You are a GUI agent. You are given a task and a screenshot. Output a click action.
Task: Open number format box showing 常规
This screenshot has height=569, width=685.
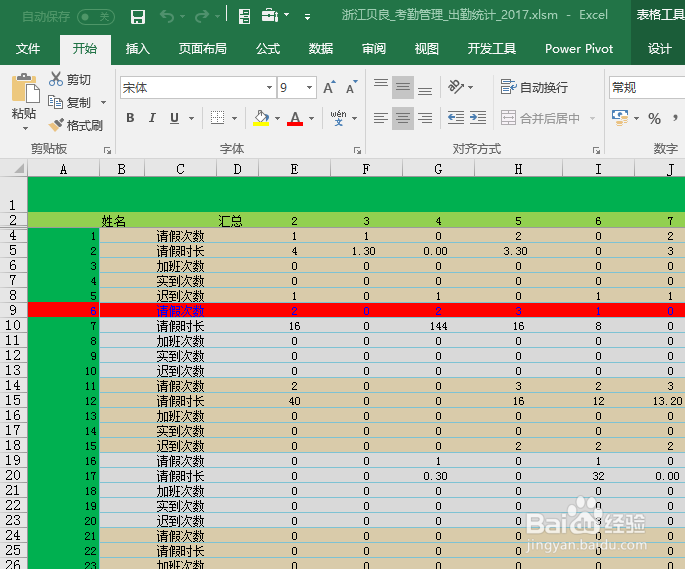pos(647,88)
